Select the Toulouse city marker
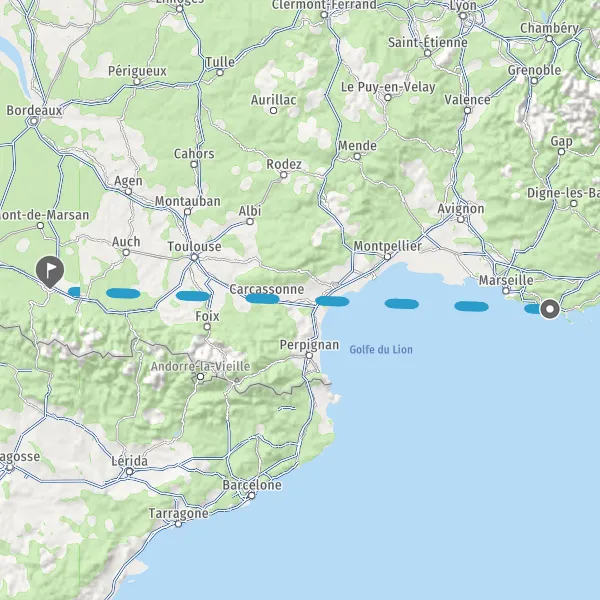 [x=194, y=258]
